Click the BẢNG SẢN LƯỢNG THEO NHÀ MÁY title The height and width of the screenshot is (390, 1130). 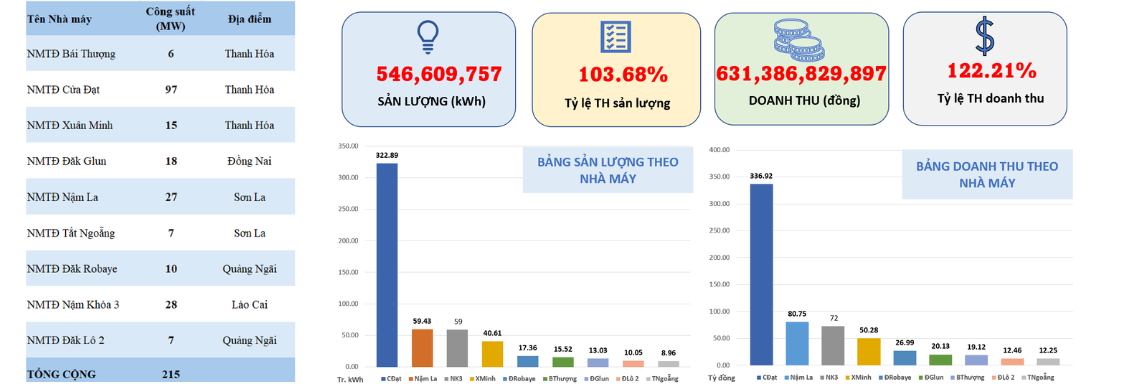608,170
